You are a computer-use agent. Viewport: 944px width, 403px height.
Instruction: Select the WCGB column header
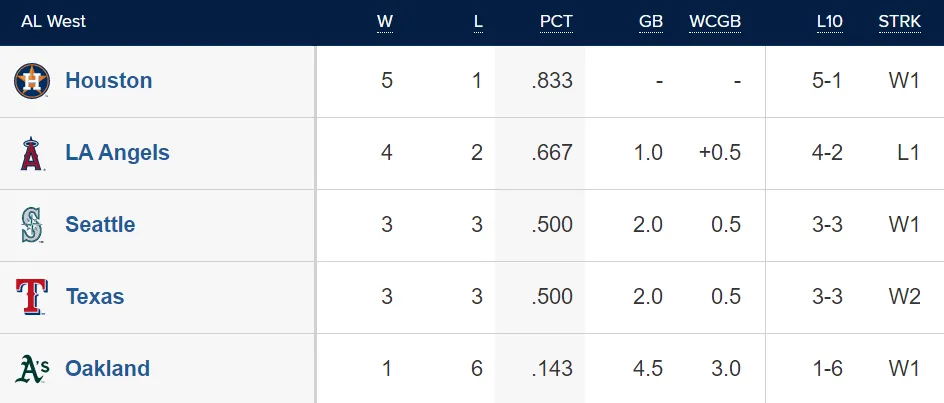(x=715, y=22)
